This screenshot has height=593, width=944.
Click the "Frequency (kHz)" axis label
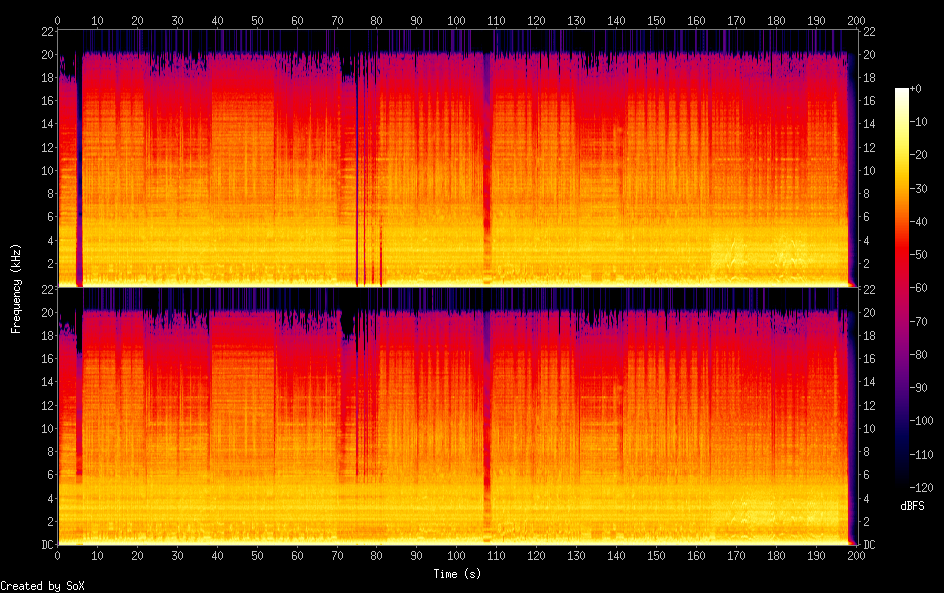[x=17, y=288]
